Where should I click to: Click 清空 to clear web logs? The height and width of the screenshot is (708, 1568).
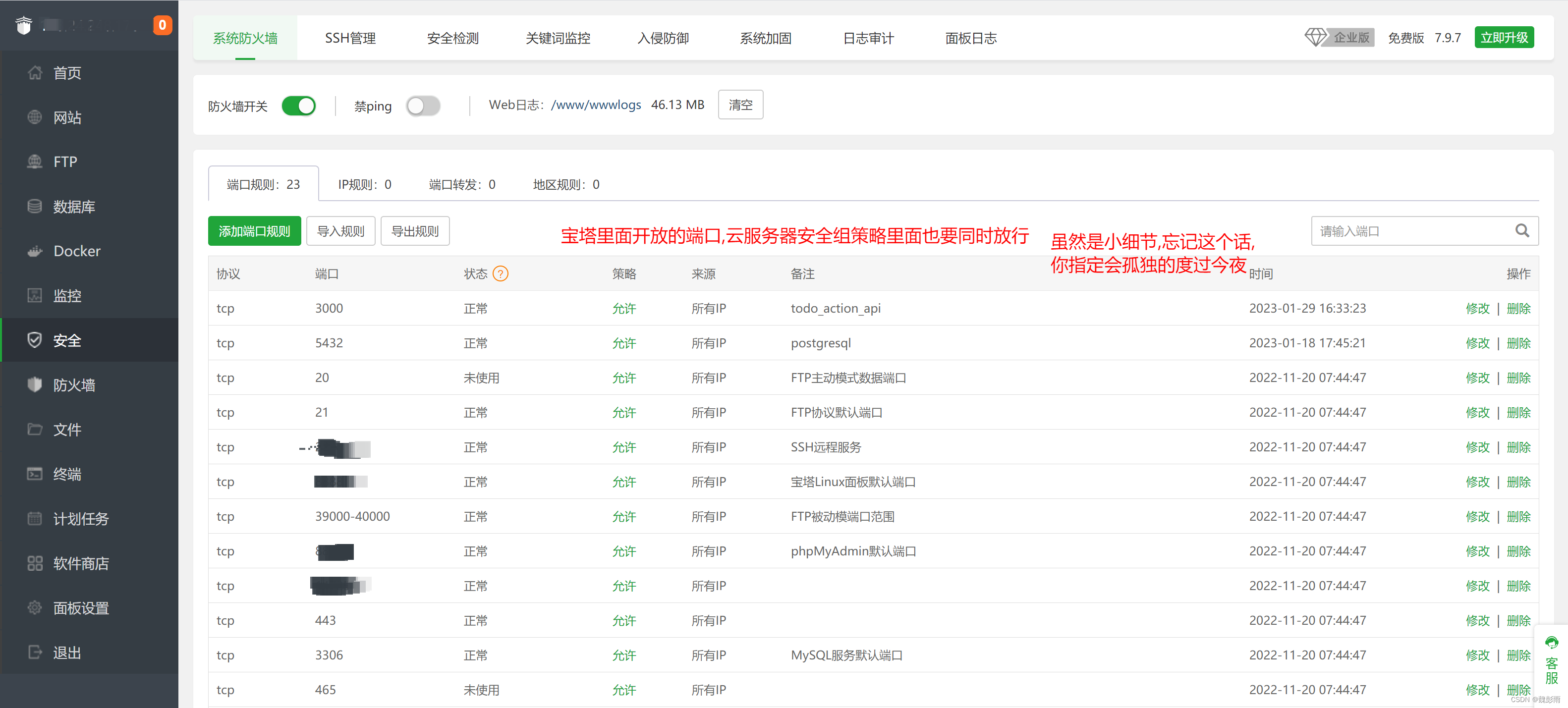740,105
